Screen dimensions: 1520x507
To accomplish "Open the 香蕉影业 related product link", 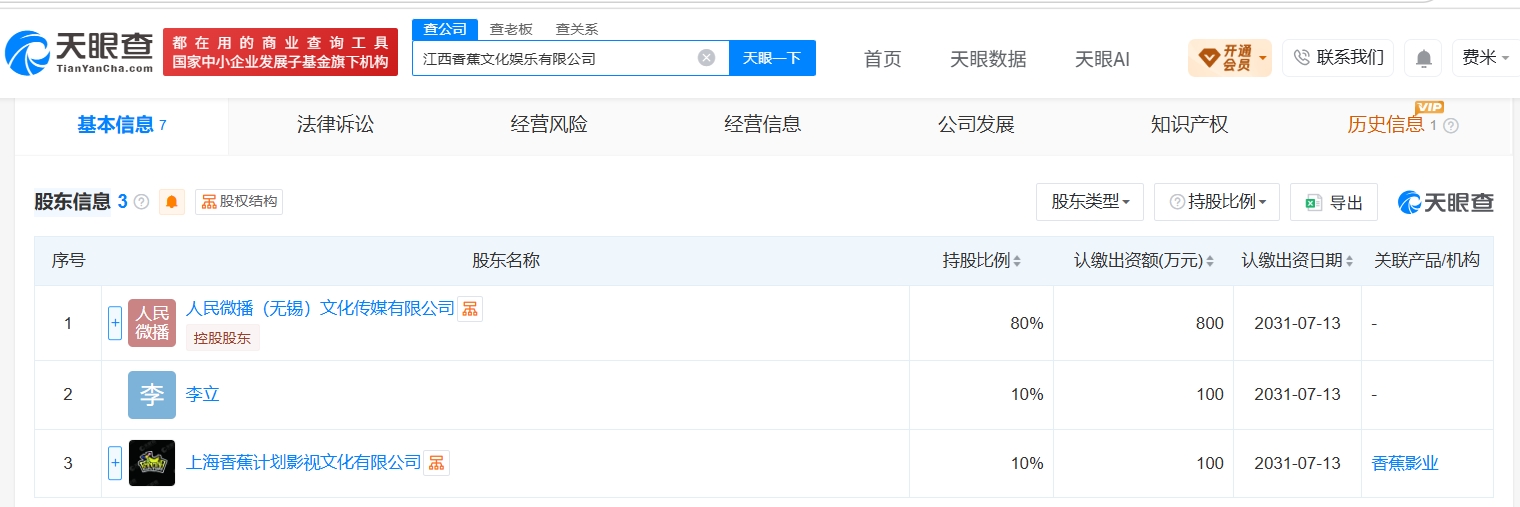I will coord(1405,463).
